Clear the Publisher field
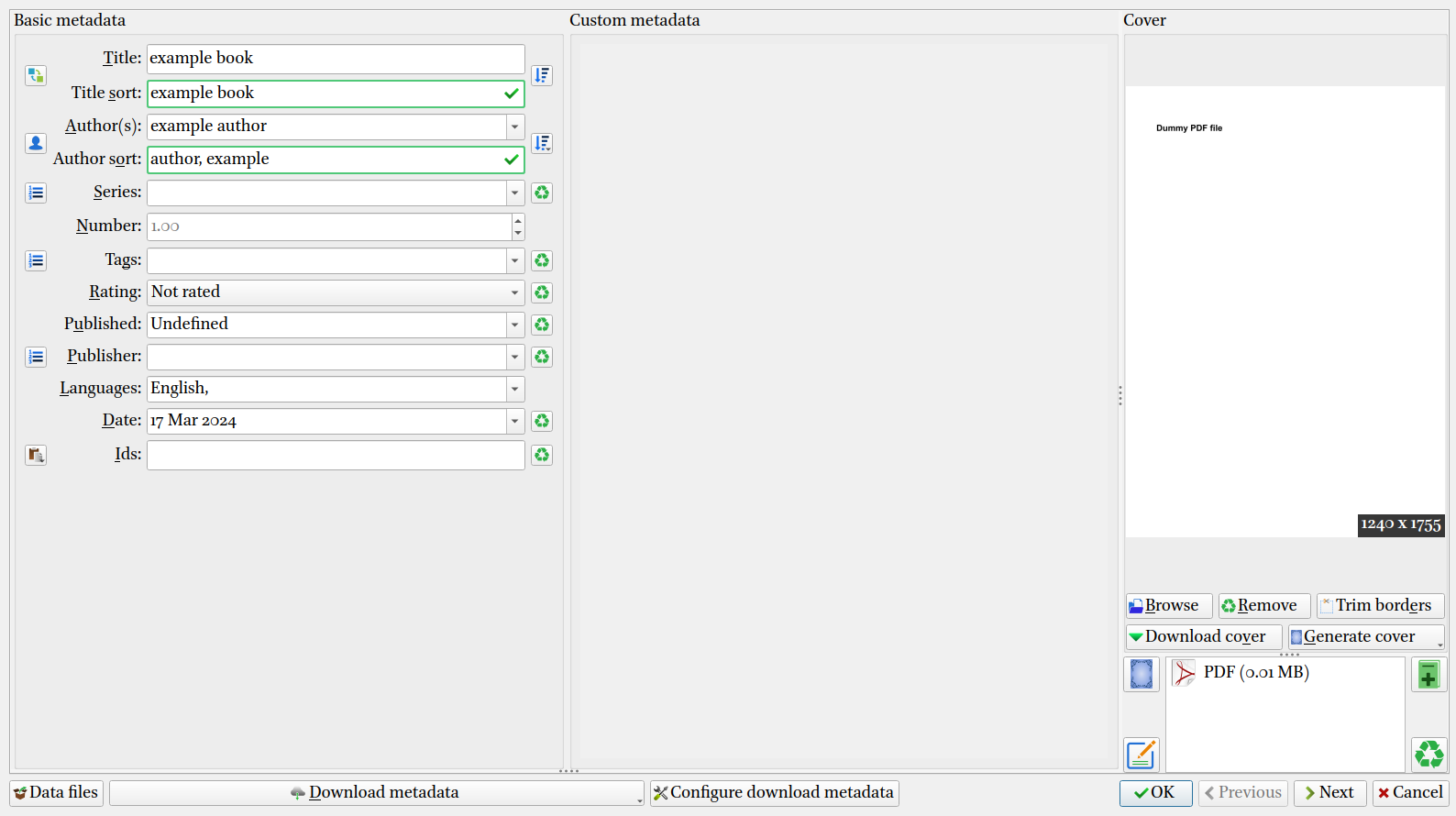The width and height of the screenshot is (1456, 816). coord(542,357)
